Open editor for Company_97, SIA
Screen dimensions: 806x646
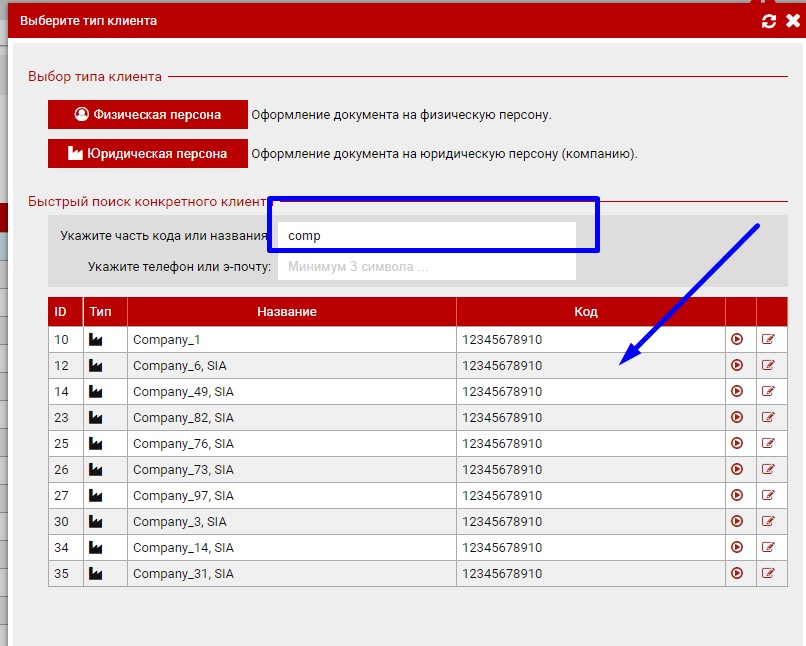(768, 495)
